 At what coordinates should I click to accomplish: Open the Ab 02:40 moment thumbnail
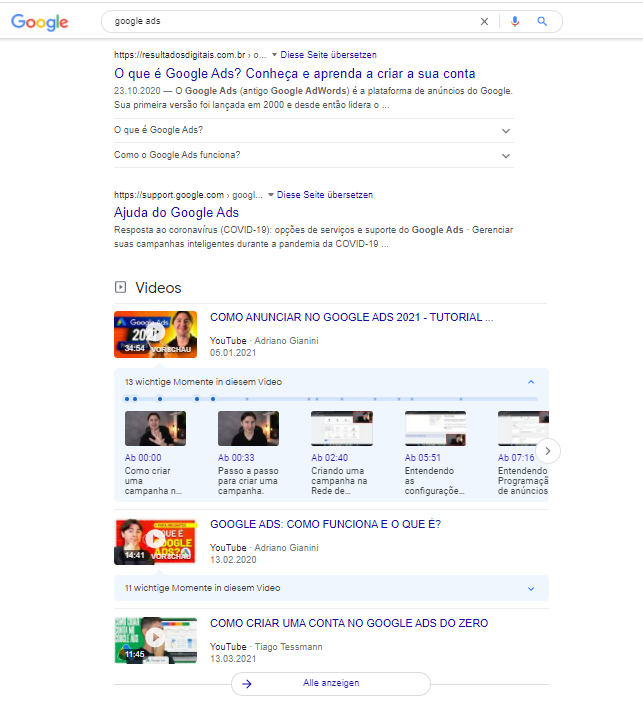click(342, 428)
